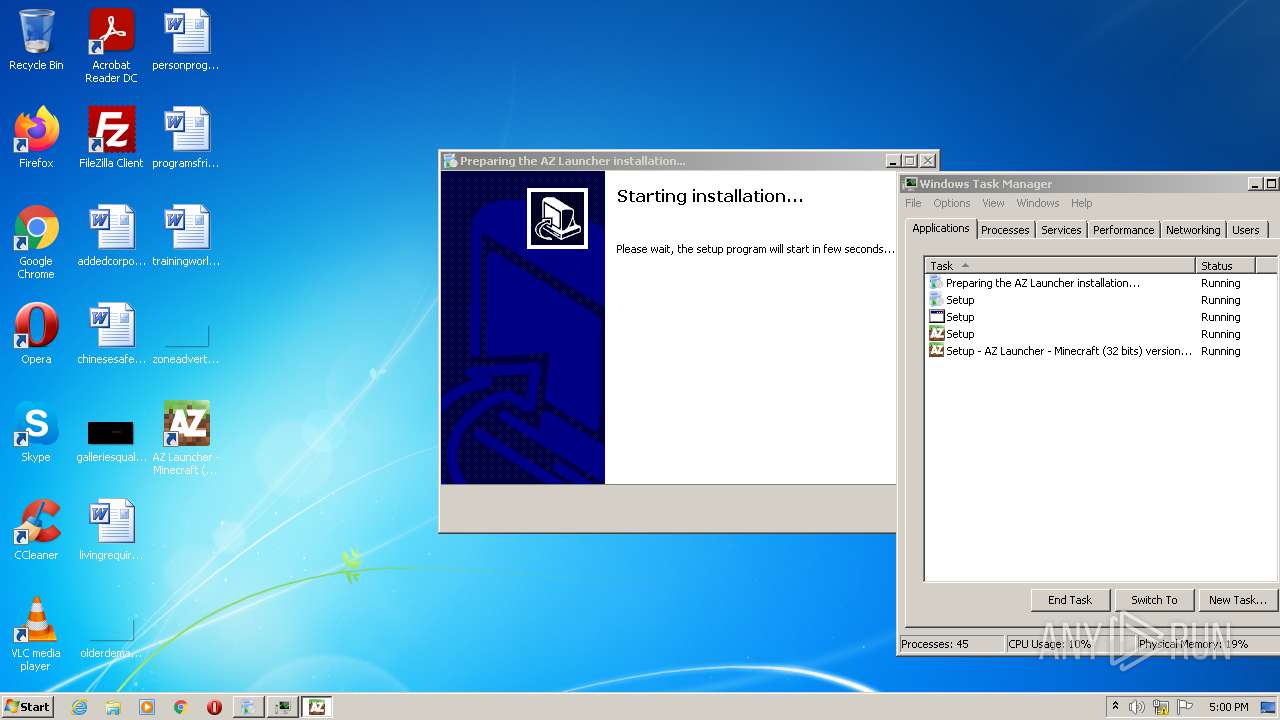Open the volume speaker tray icon
Image resolution: width=1280 pixels, height=720 pixels.
1137,707
